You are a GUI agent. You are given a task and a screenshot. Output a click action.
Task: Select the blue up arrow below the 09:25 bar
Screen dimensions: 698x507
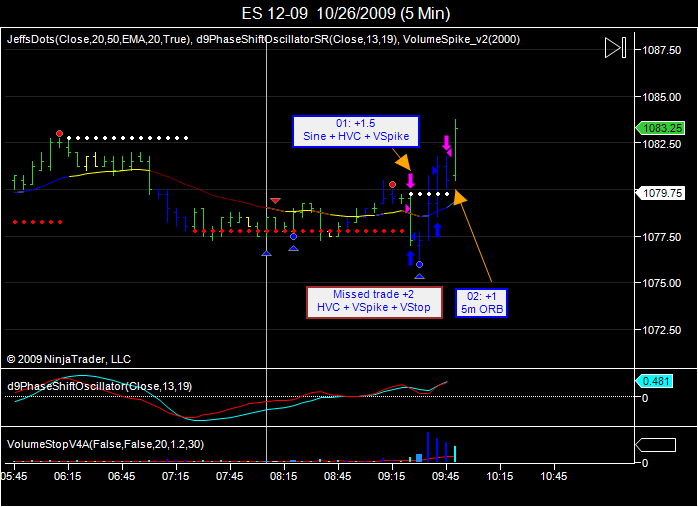click(x=410, y=258)
